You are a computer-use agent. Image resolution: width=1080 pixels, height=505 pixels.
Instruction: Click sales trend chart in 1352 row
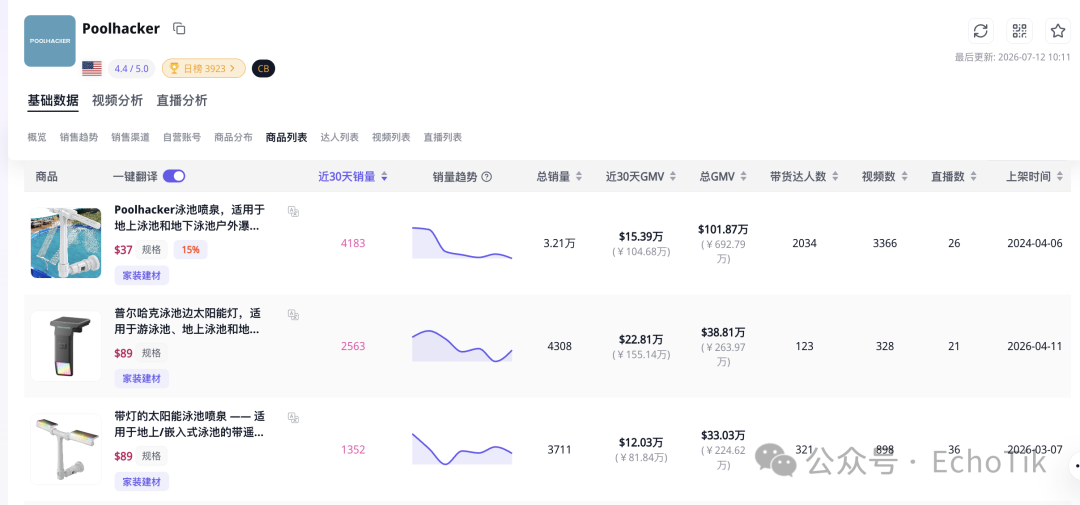[462, 449]
